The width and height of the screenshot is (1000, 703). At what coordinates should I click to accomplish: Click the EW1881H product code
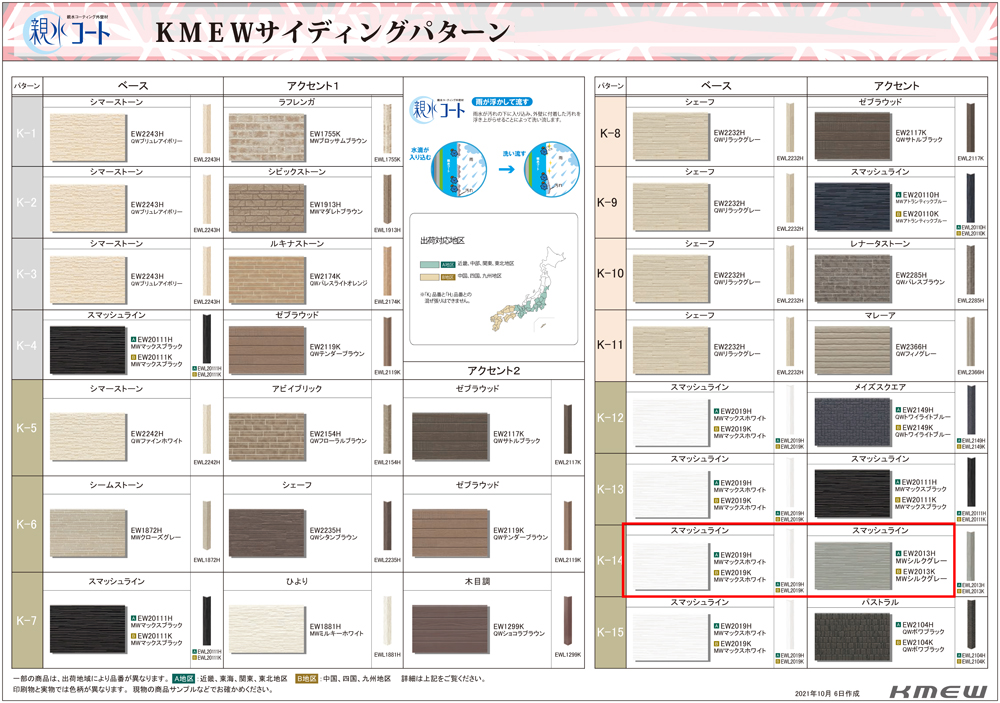tap(325, 626)
